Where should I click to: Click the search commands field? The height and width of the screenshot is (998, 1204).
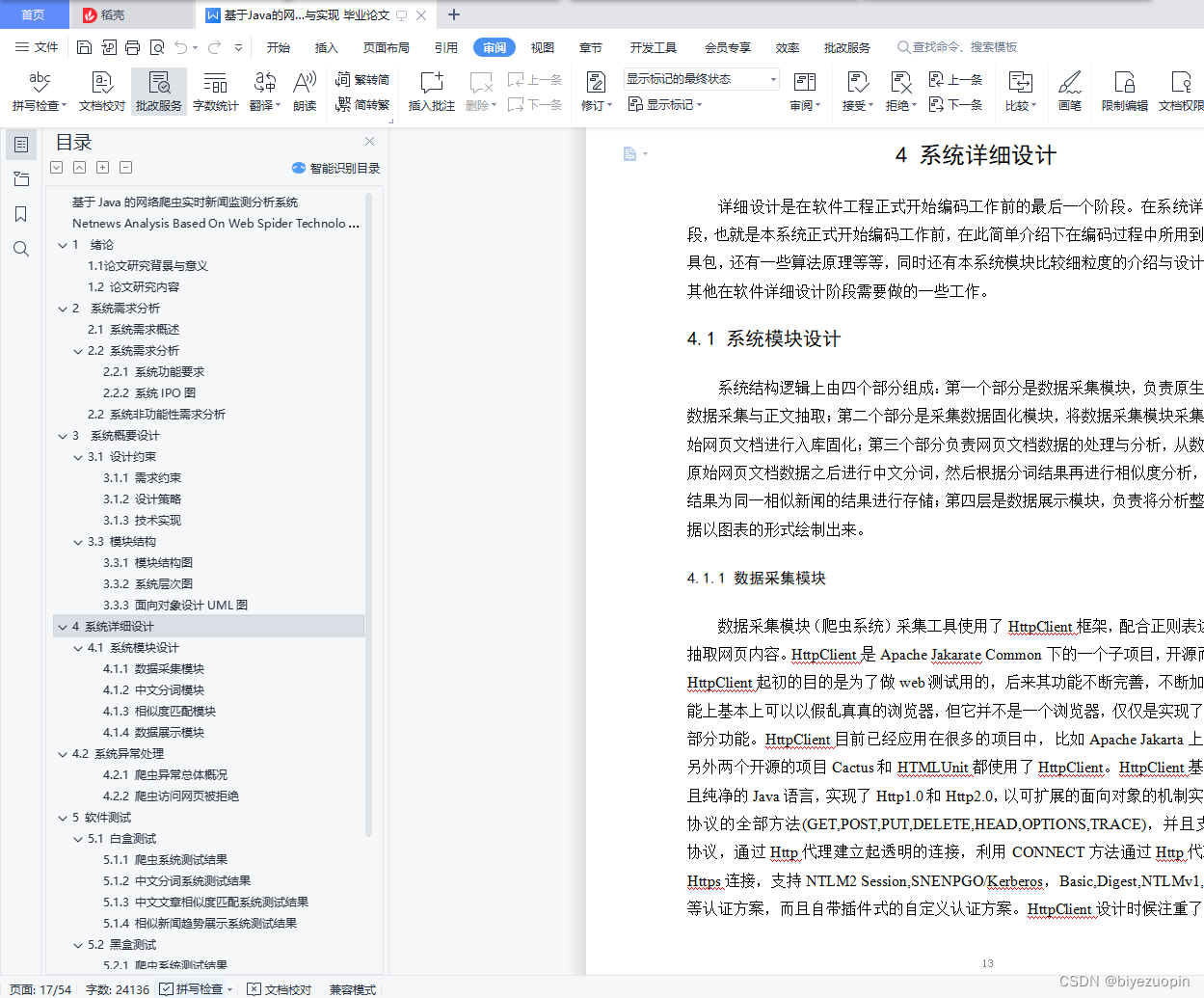pos(957,47)
